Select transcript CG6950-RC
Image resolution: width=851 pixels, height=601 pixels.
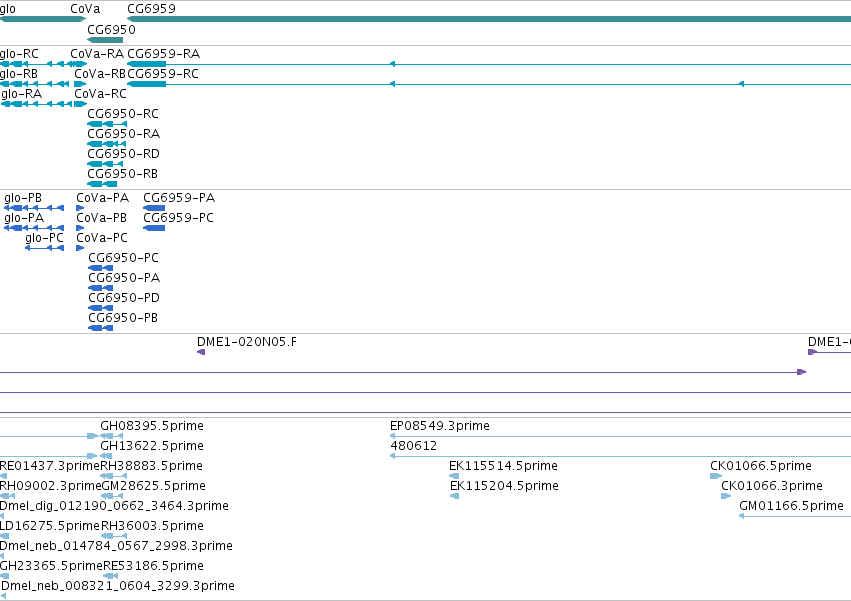123,114
